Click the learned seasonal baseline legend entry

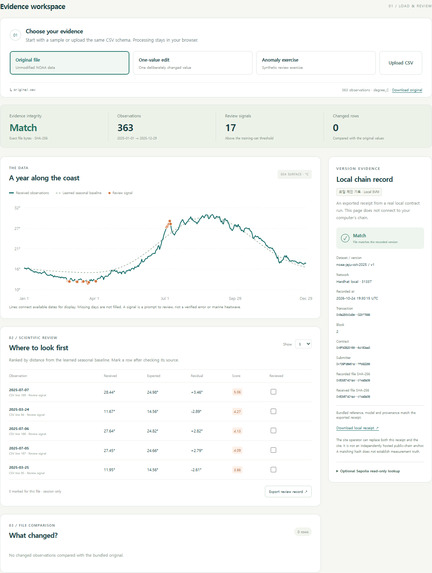[79, 193]
